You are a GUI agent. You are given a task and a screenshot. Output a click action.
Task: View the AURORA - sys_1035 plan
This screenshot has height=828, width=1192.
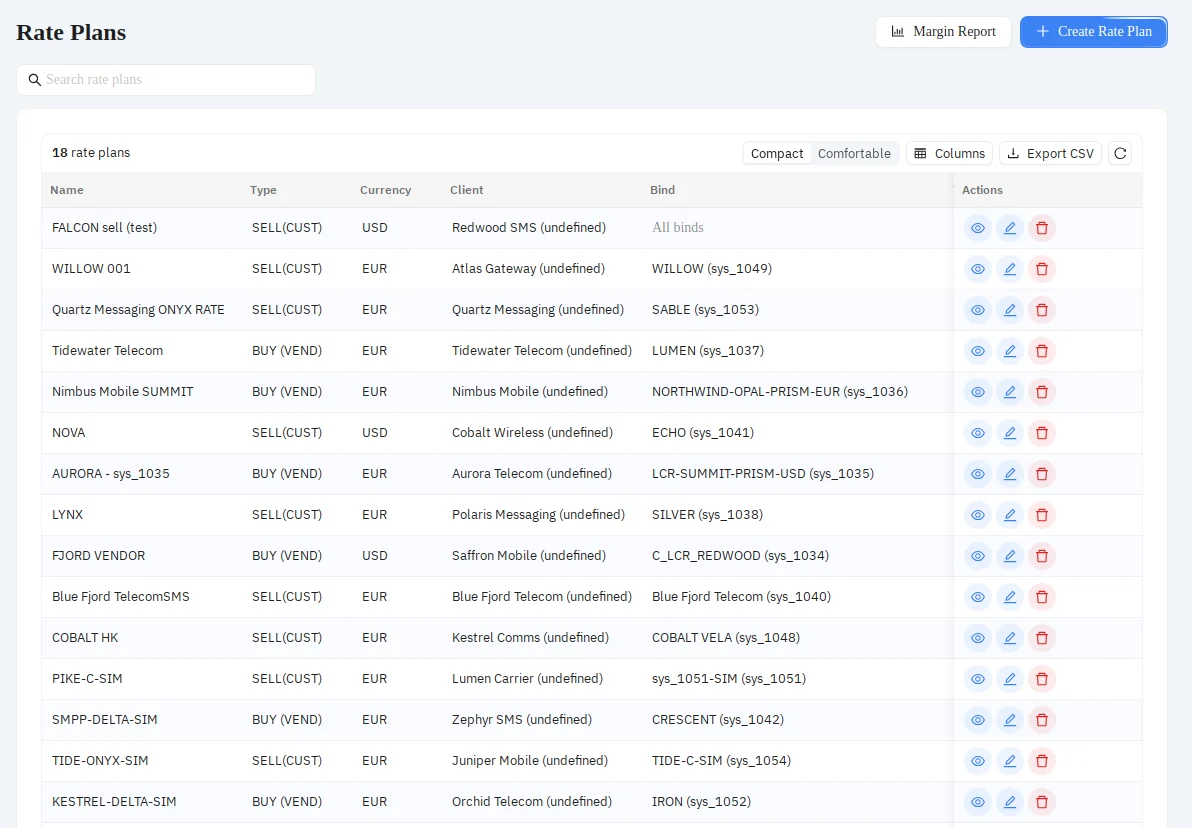click(x=978, y=474)
